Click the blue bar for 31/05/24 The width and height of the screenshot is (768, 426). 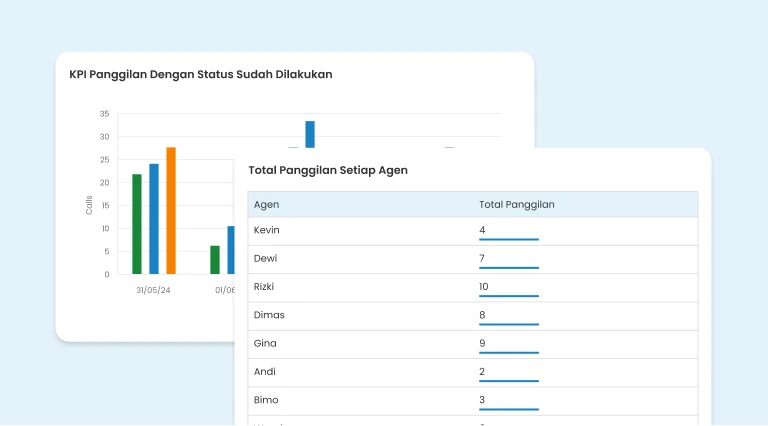pyautogui.click(x=154, y=219)
